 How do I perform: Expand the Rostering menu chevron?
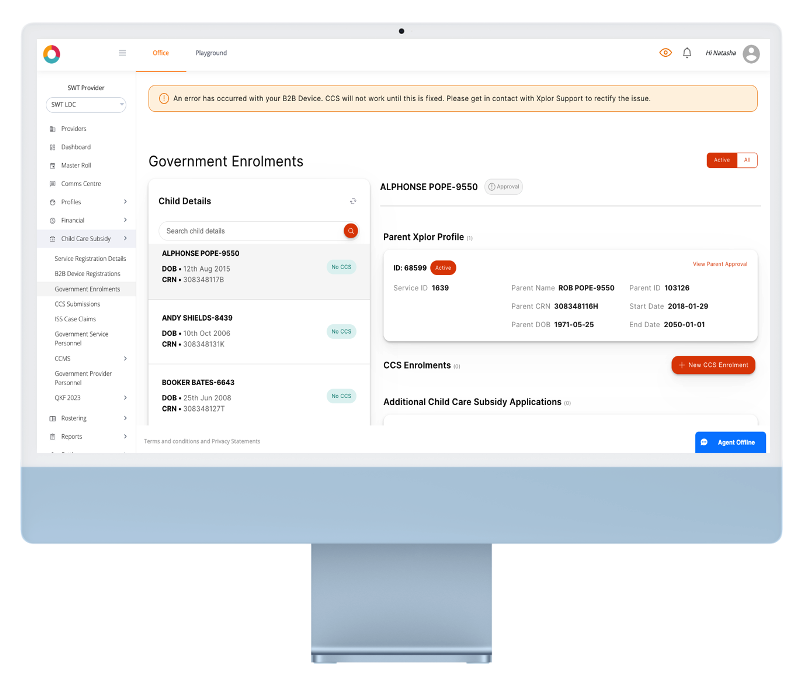[125, 418]
